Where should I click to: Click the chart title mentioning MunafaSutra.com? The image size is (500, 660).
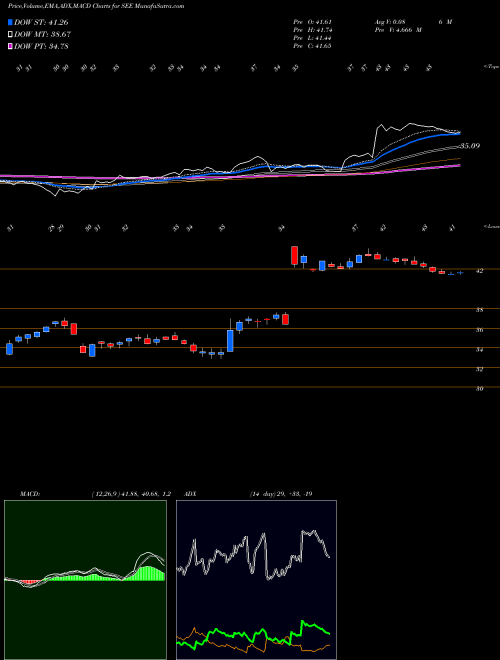(96, 7)
